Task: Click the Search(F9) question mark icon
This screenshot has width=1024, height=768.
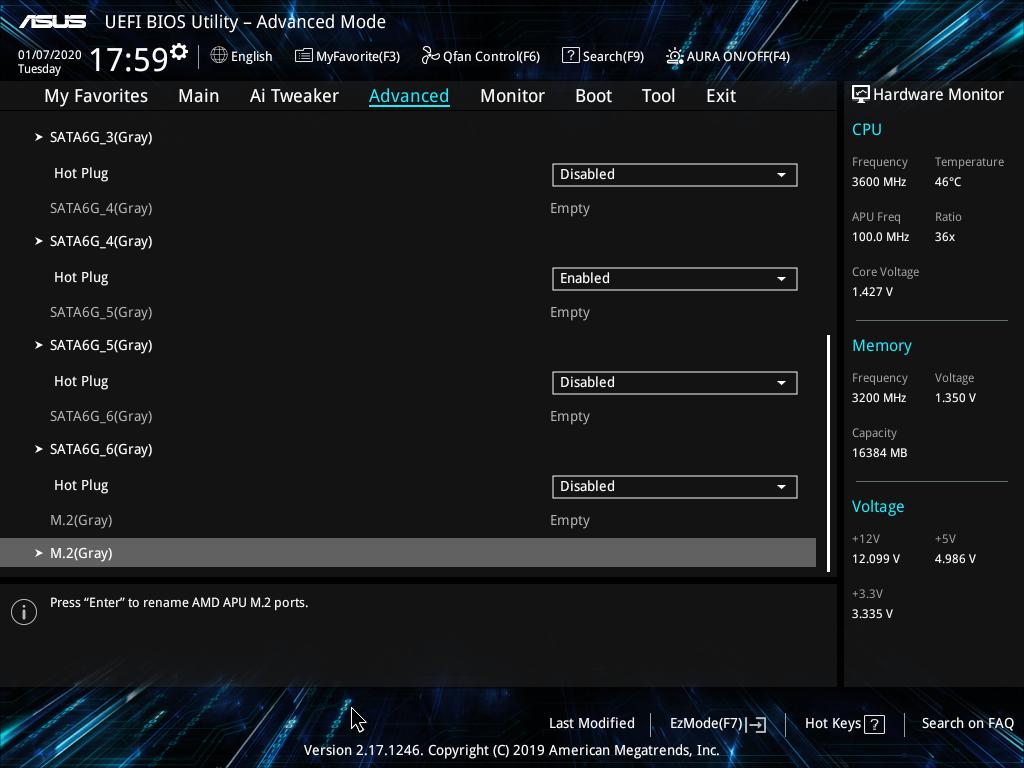Action: coord(570,56)
